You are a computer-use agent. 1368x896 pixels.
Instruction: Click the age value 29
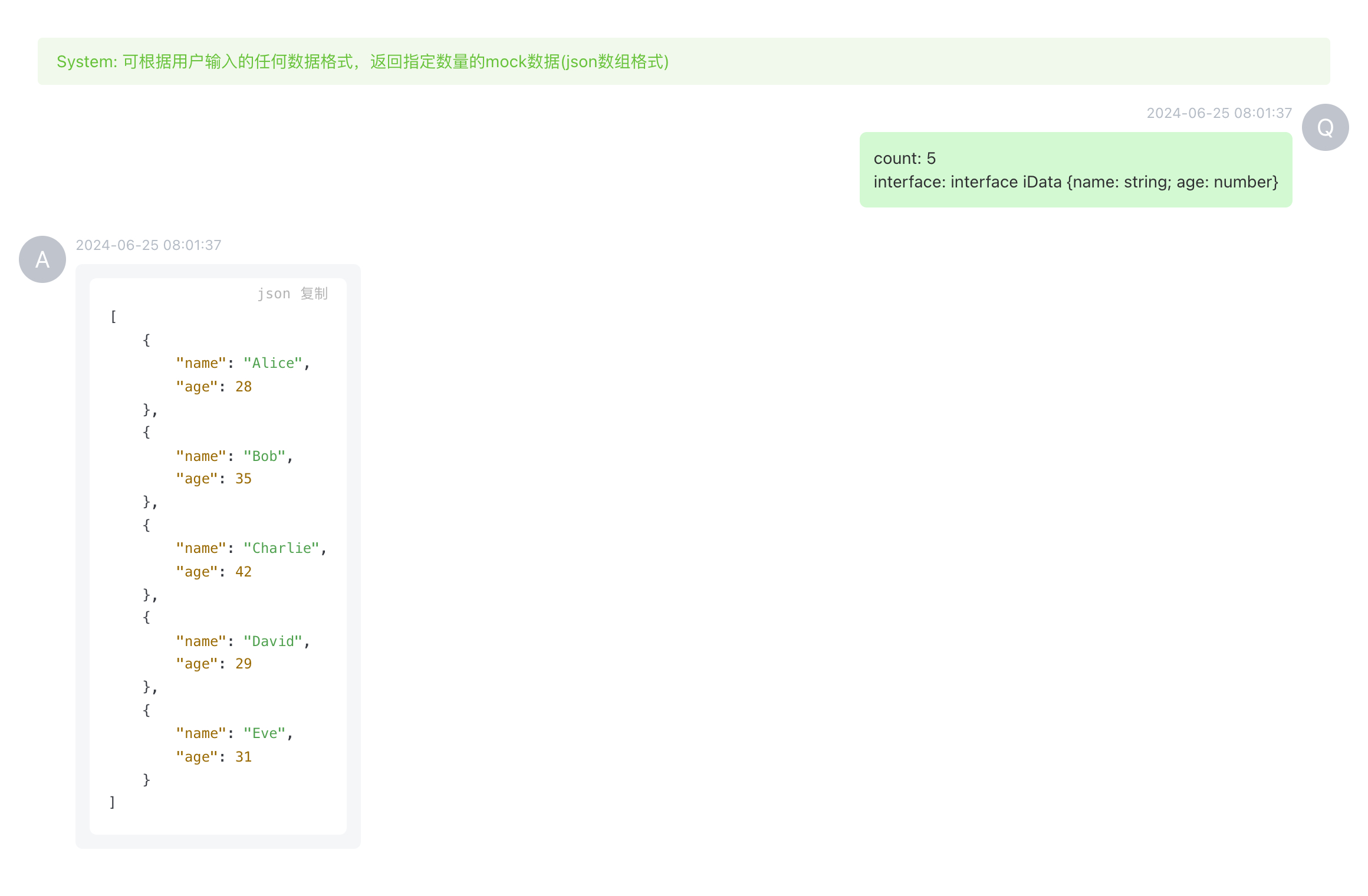(244, 664)
